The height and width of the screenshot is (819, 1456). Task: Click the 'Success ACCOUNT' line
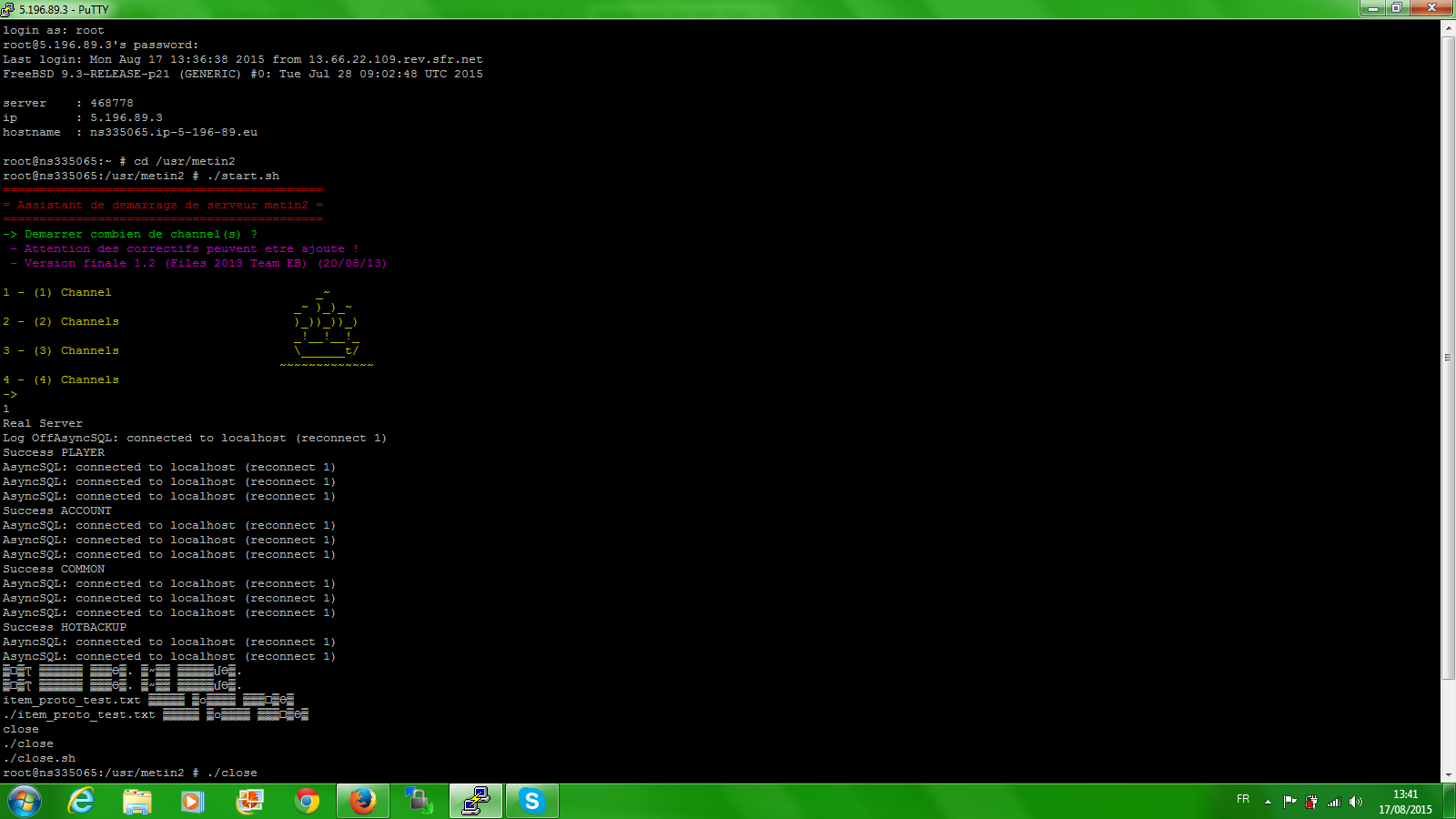coord(57,511)
